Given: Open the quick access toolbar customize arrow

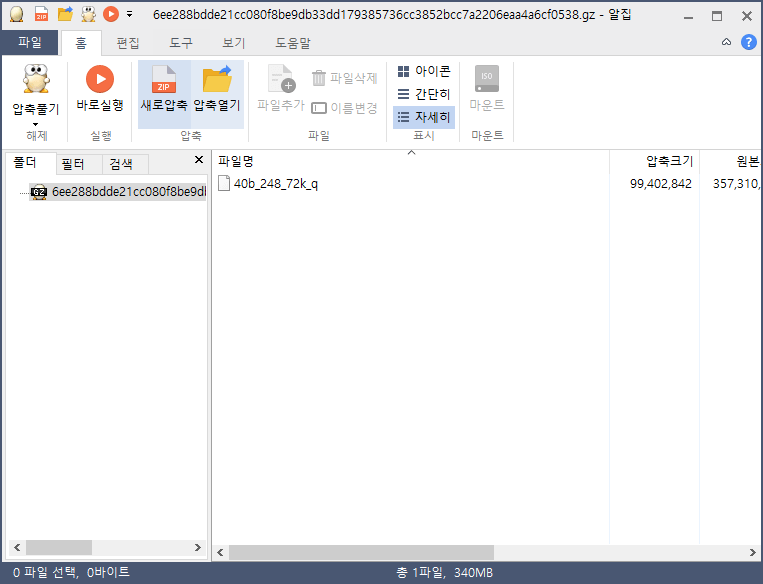Looking at the screenshot, I should click(x=129, y=15).
